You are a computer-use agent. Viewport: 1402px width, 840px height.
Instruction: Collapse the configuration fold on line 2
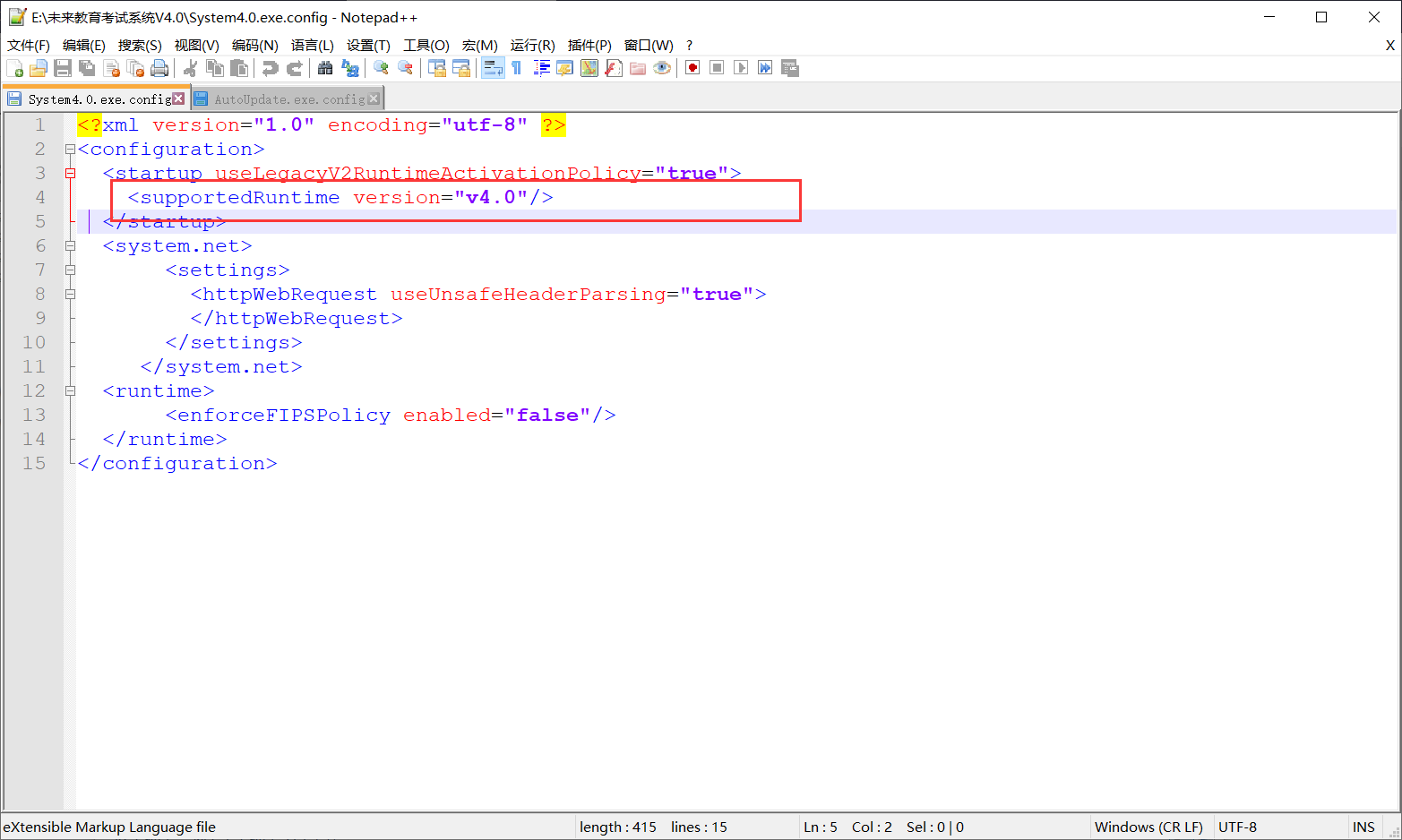tap(70, 150)
